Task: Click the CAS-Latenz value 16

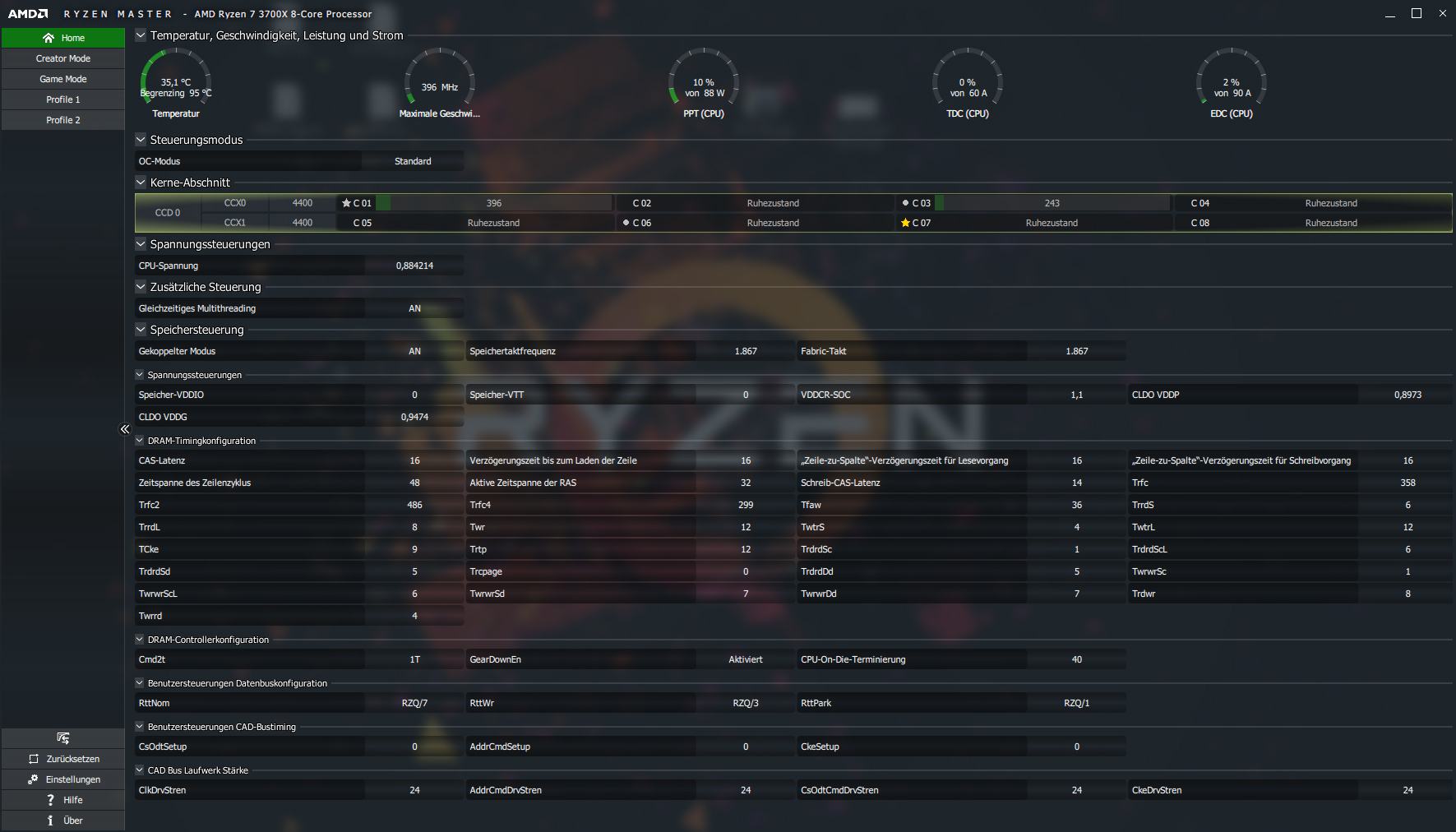Action: (x=414, y=460)
